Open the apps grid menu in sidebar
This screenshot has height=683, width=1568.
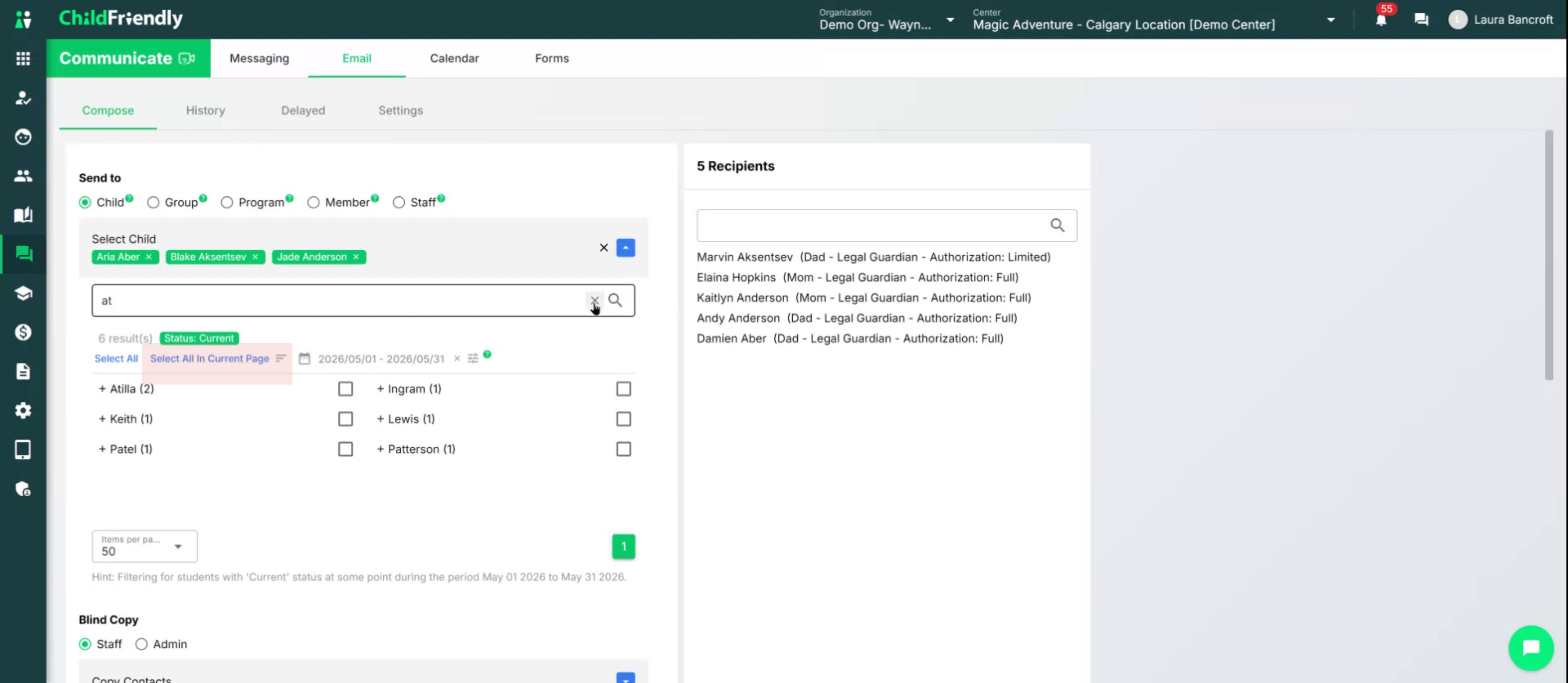[23, 58]
